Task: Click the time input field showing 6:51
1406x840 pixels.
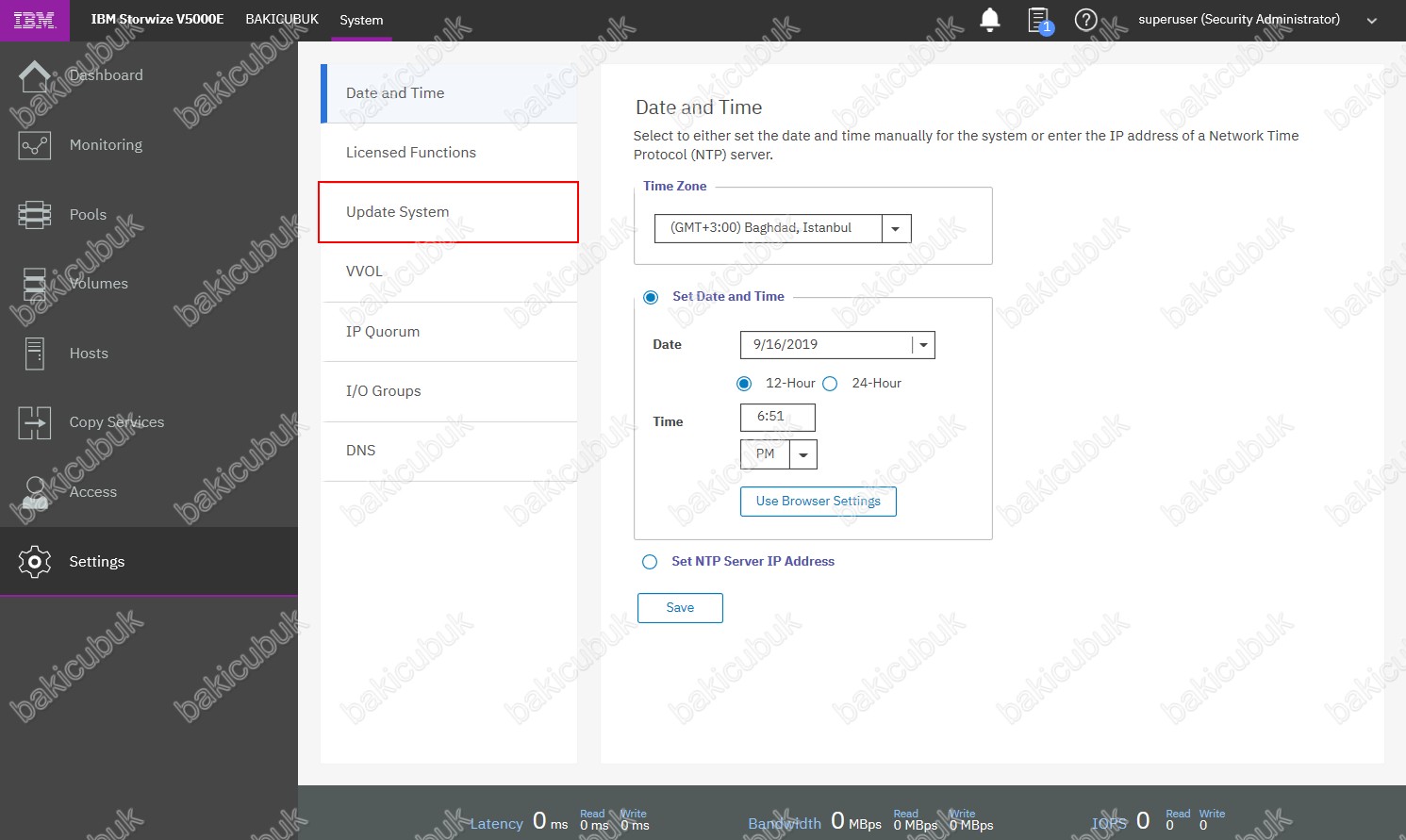Action: pos(778,417)
